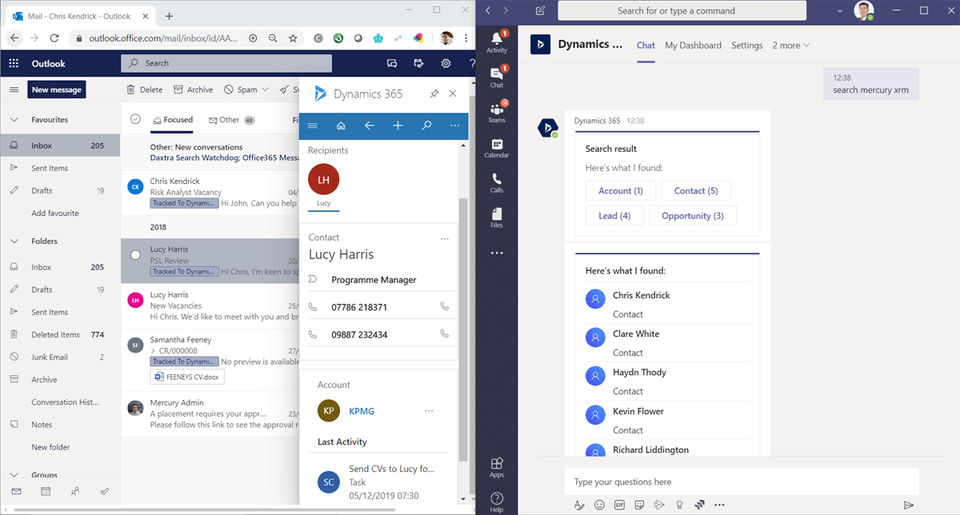Click the back arrow in Dynamics 365 pane
The height and width of the screenshot is (515, 960).
click(x=369, y=126)
